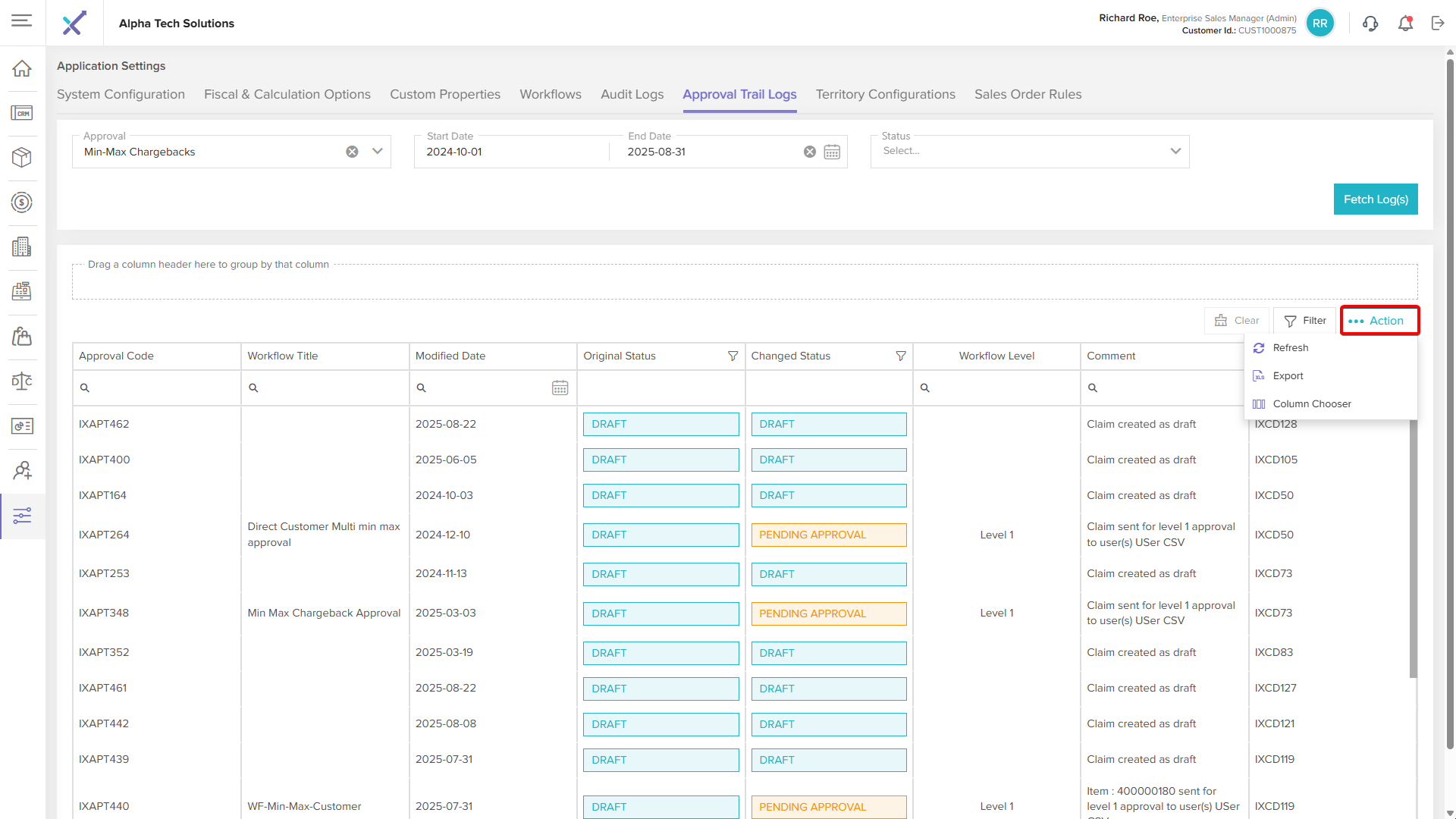Viewport: 1456px width, 819px height.
Task: Choose Column Chooser in Action menu
Action: click(x=1311, y=403)
